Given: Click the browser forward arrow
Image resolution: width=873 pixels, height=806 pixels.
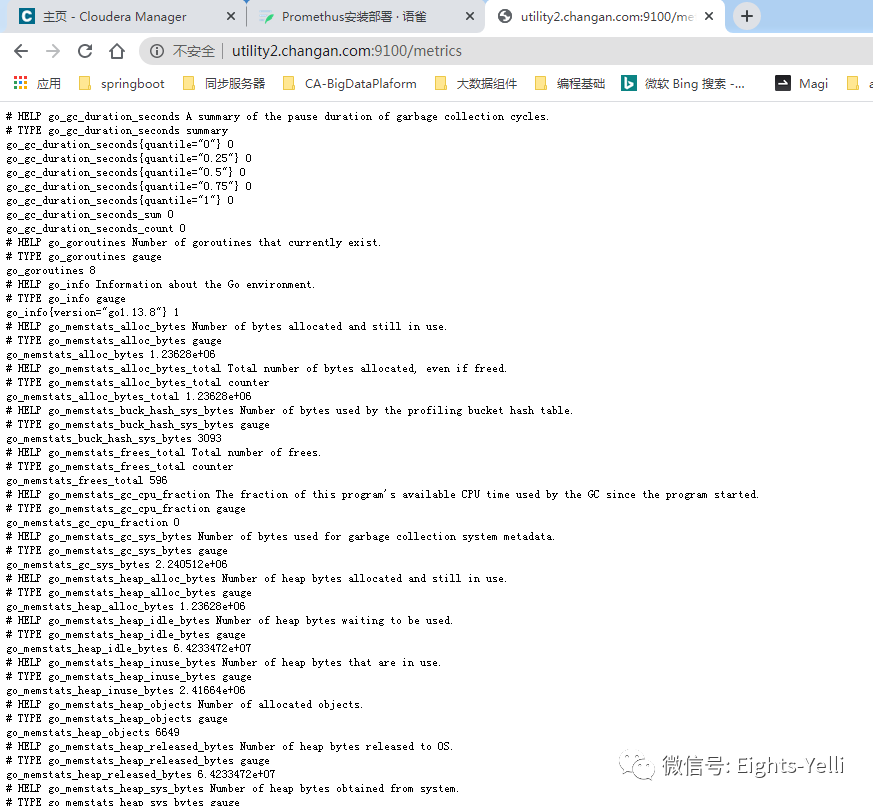Looking at the screenshot, I should (53, 51).
